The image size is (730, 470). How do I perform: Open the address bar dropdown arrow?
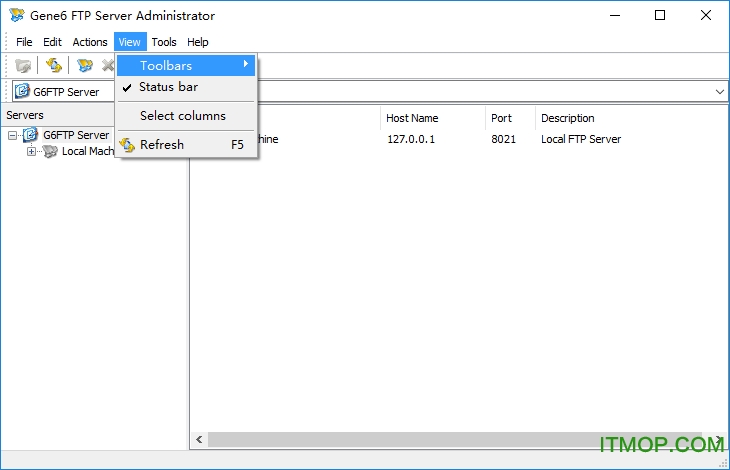click(720, 92)
